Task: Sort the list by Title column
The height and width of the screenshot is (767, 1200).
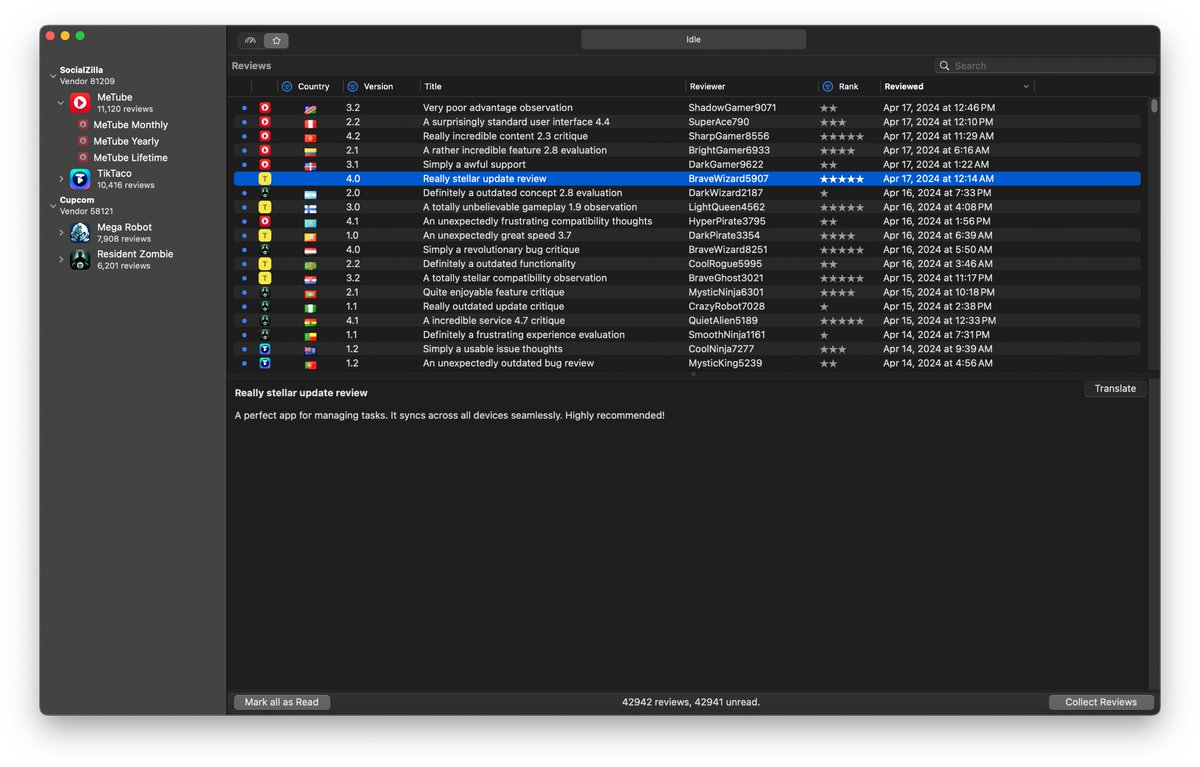Action: (433, 87)
